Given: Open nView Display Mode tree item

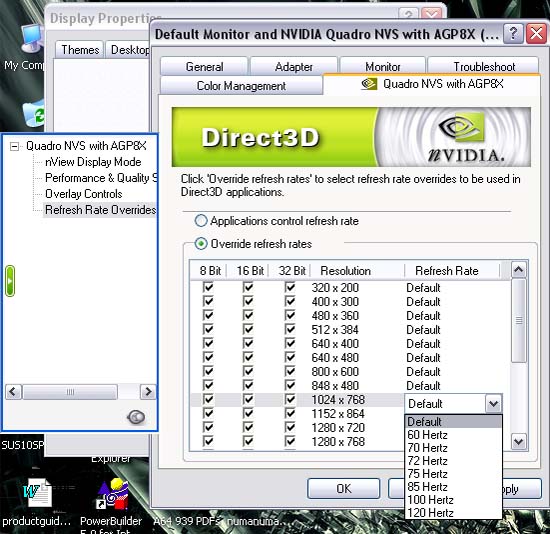Looking at the screenshot, I should [x=93, y=162].
